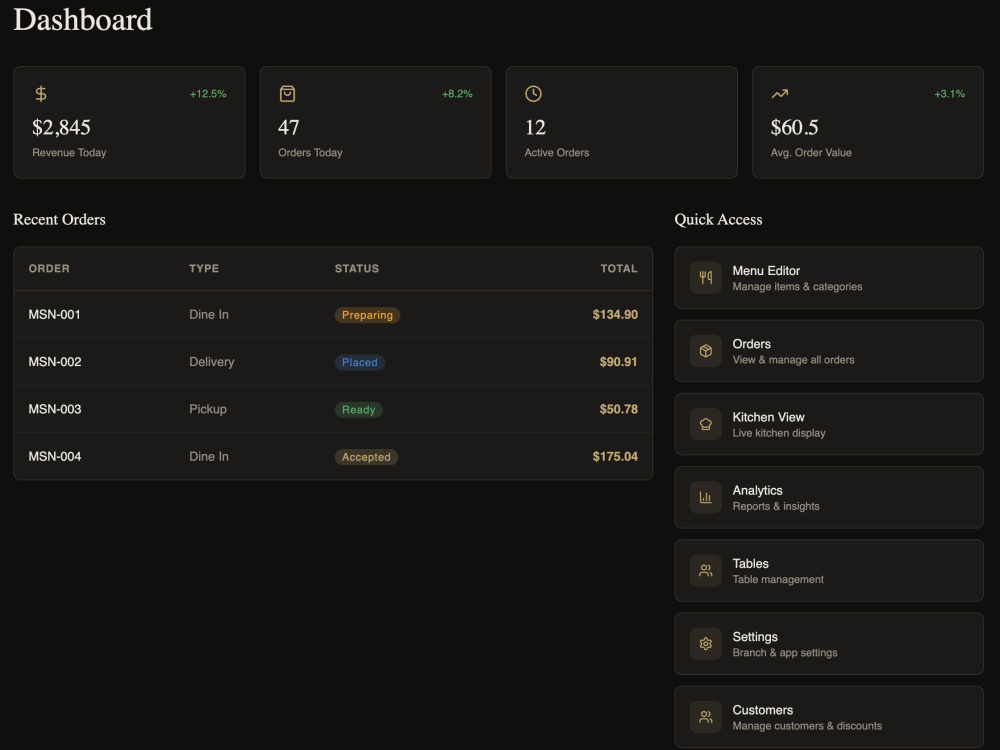Click the ORDER column header
Screen dimensions: 1000x750
point(49,268)
